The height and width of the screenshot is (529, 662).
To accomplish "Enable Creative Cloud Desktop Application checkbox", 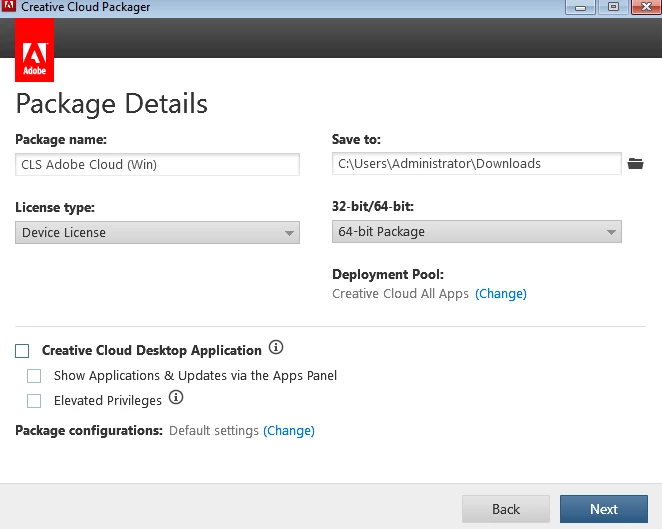I will click(x=22, y=351).
